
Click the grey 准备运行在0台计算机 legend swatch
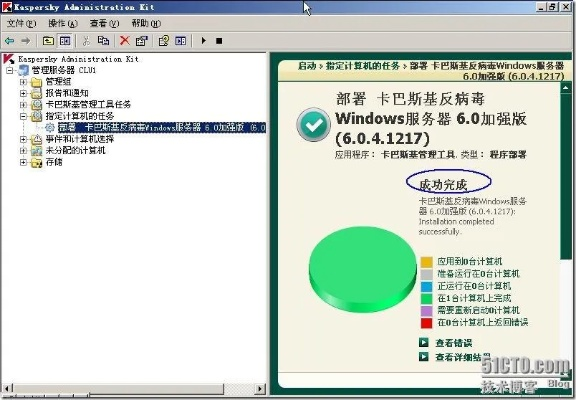click(426, 274)
